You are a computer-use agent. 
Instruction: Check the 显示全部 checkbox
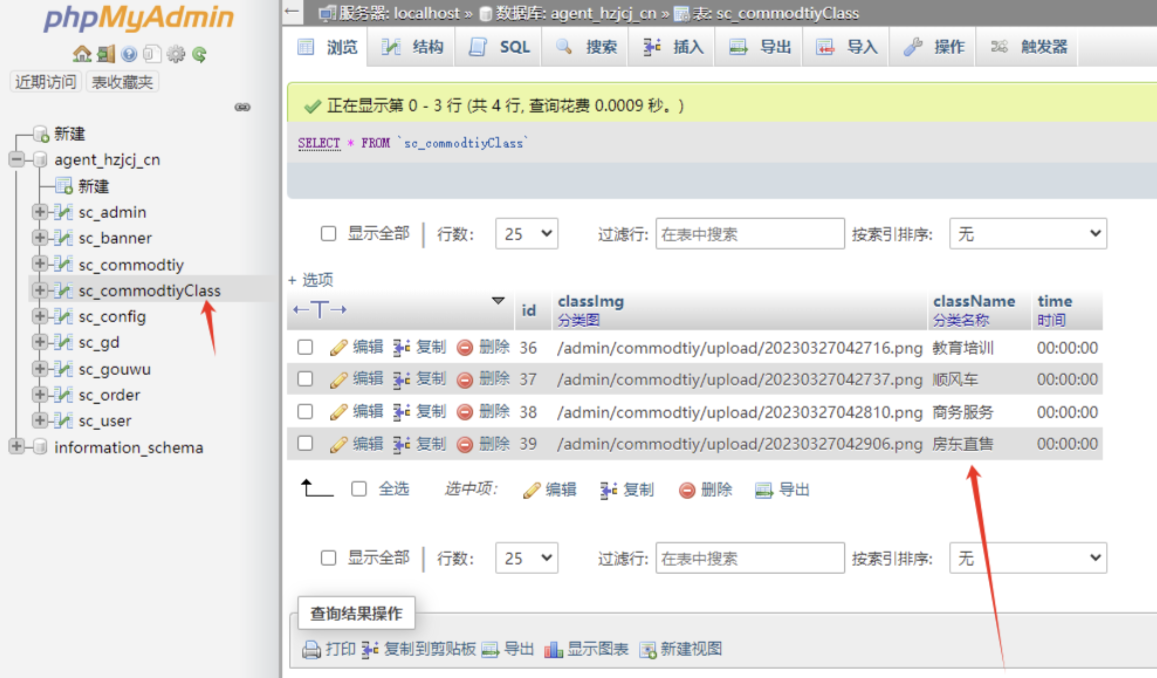coord(328,232)
